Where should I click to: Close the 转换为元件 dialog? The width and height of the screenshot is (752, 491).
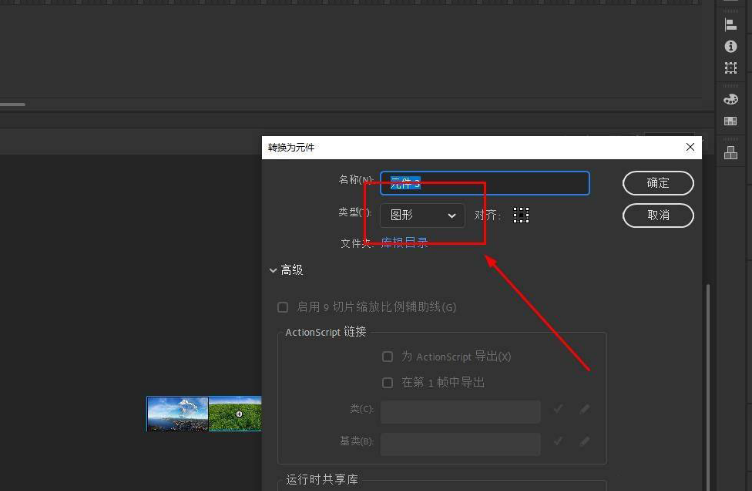click(x=690, y=147)
